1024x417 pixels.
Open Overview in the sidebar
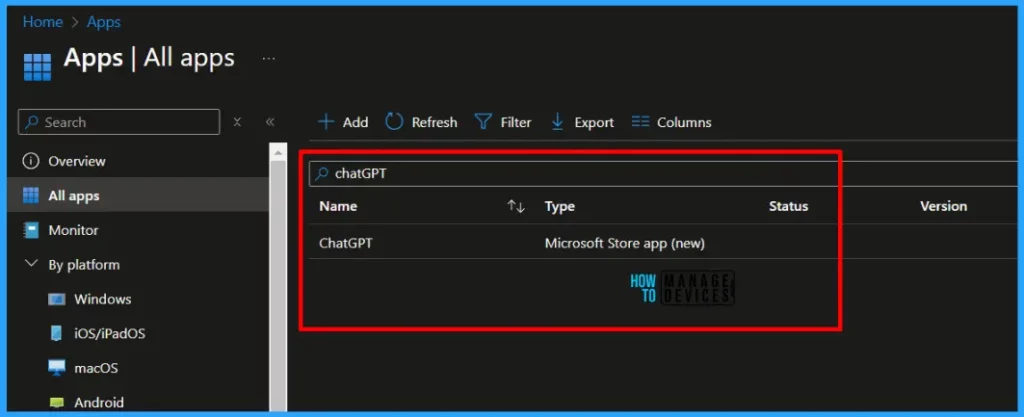76,161
